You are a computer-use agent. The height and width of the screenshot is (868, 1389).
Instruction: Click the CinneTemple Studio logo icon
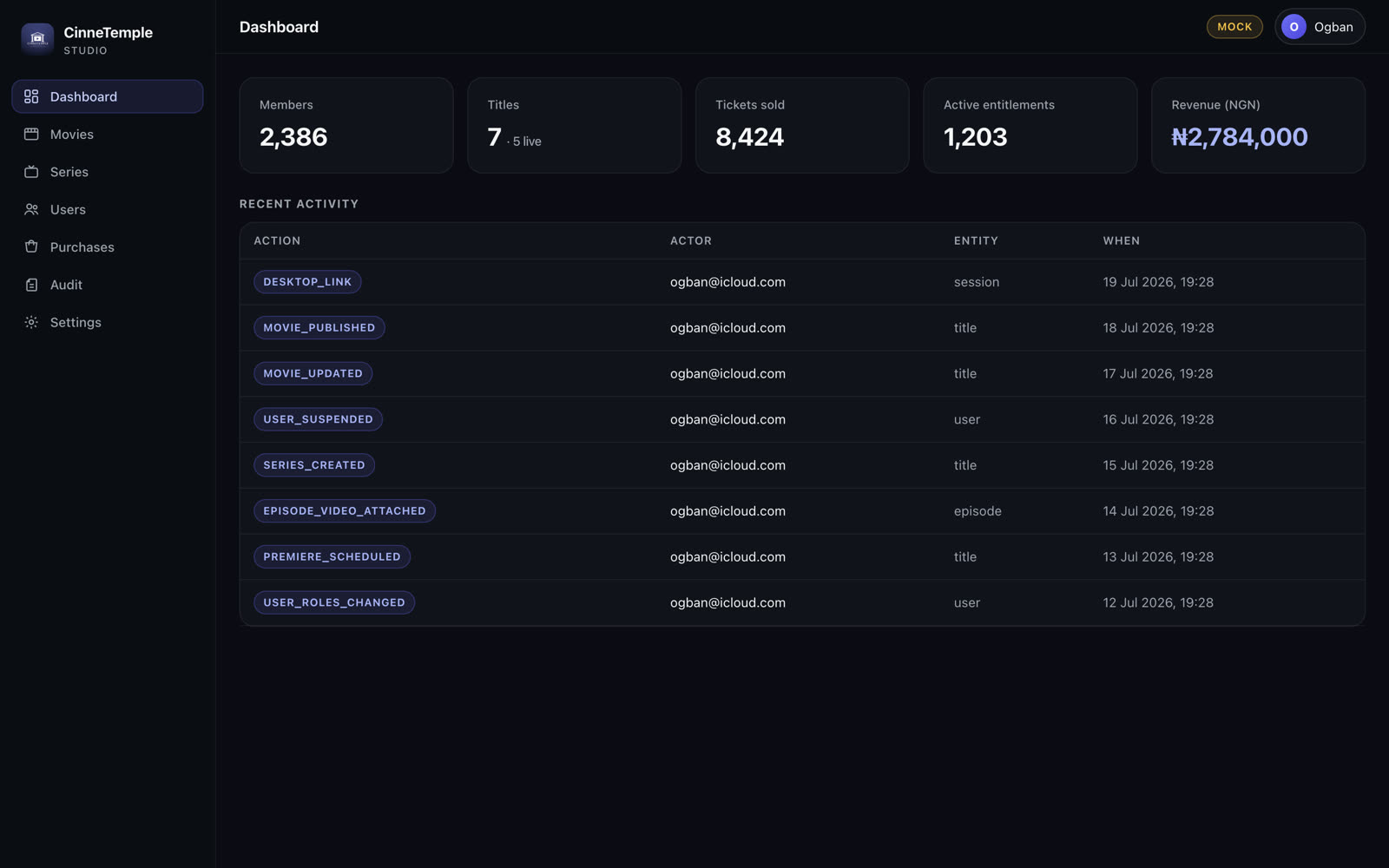point(37,39)
